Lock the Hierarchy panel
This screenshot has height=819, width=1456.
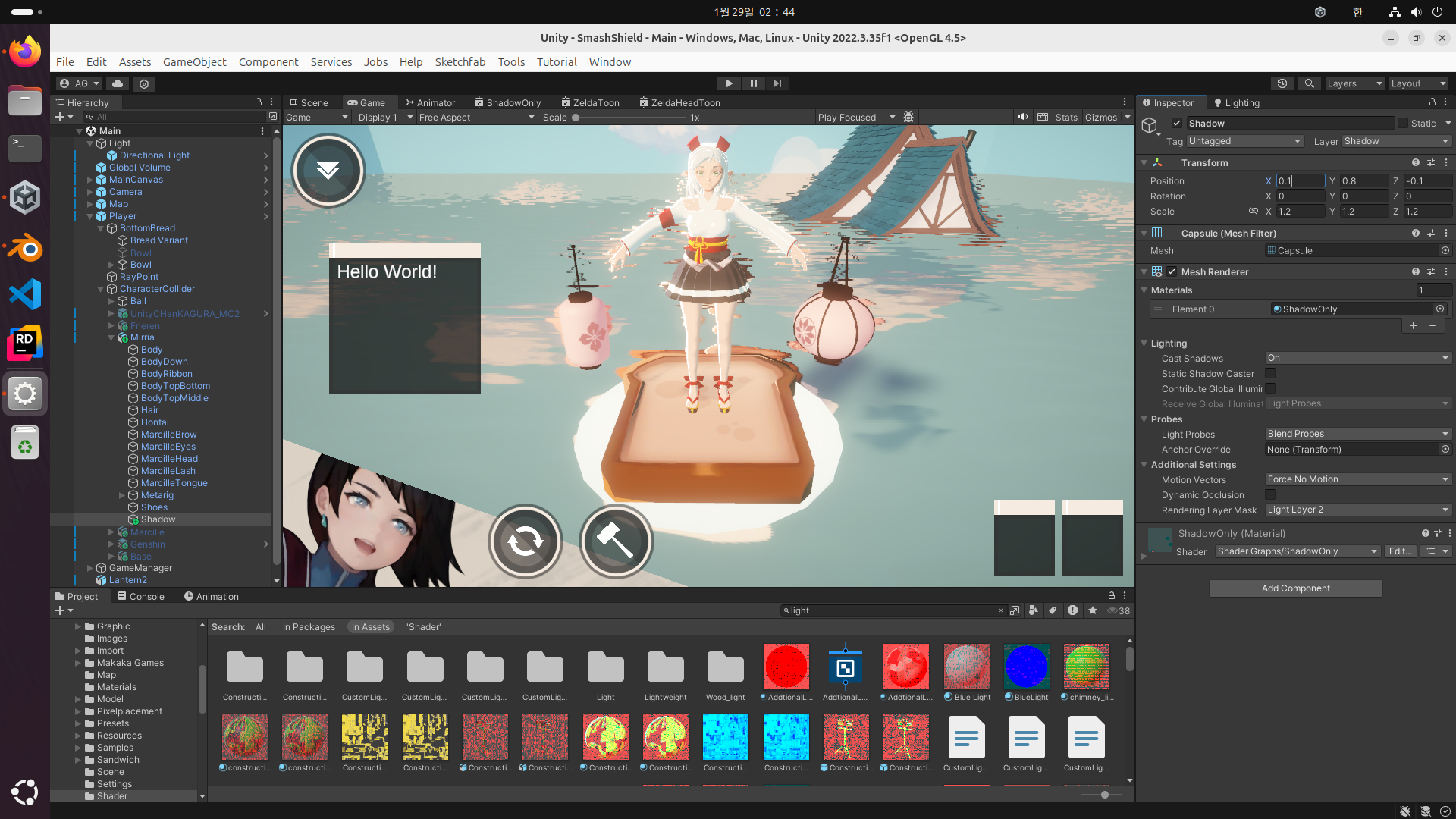pos(259,102)
